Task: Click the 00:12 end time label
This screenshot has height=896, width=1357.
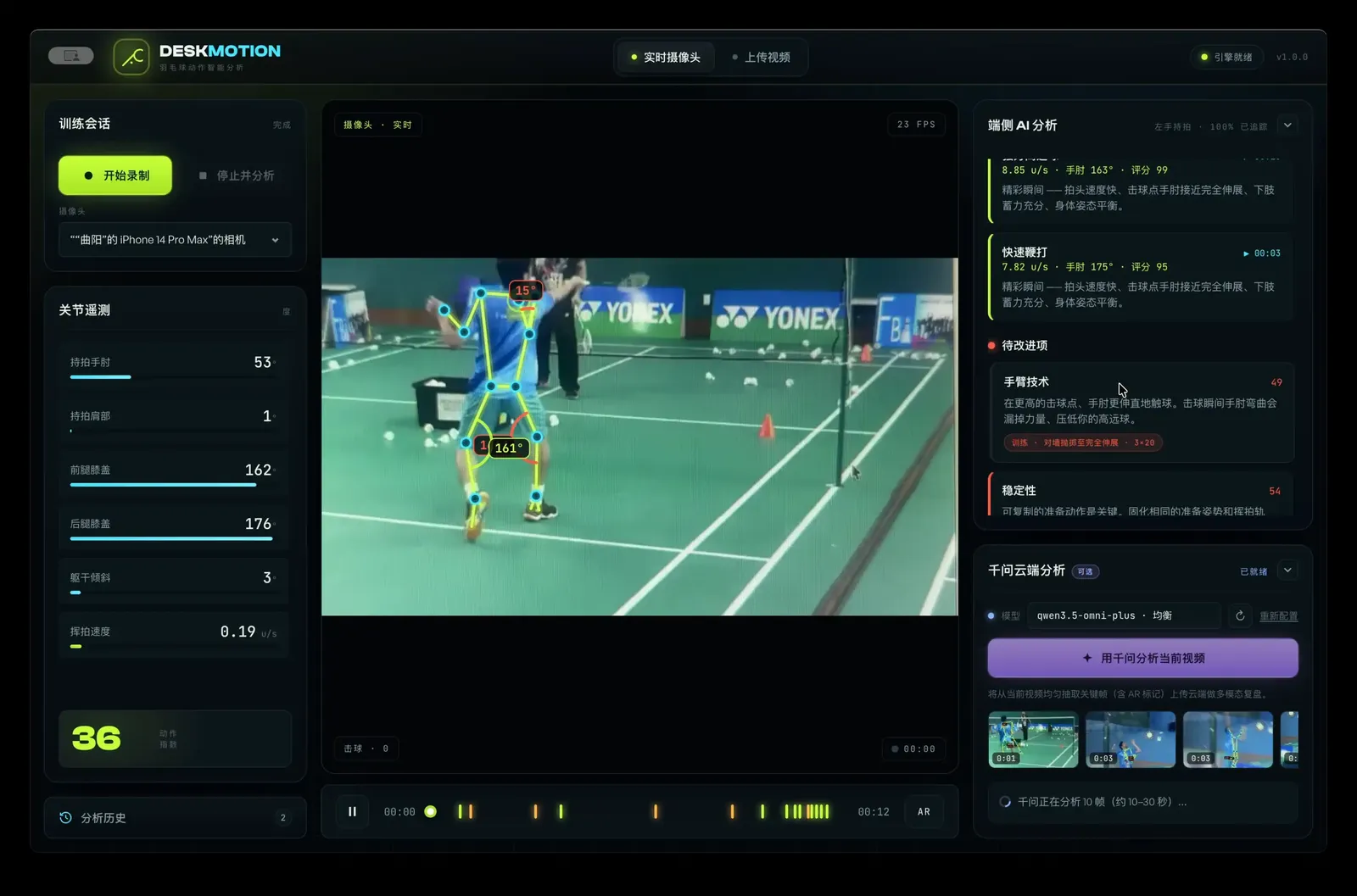Action: coord(874,811)
